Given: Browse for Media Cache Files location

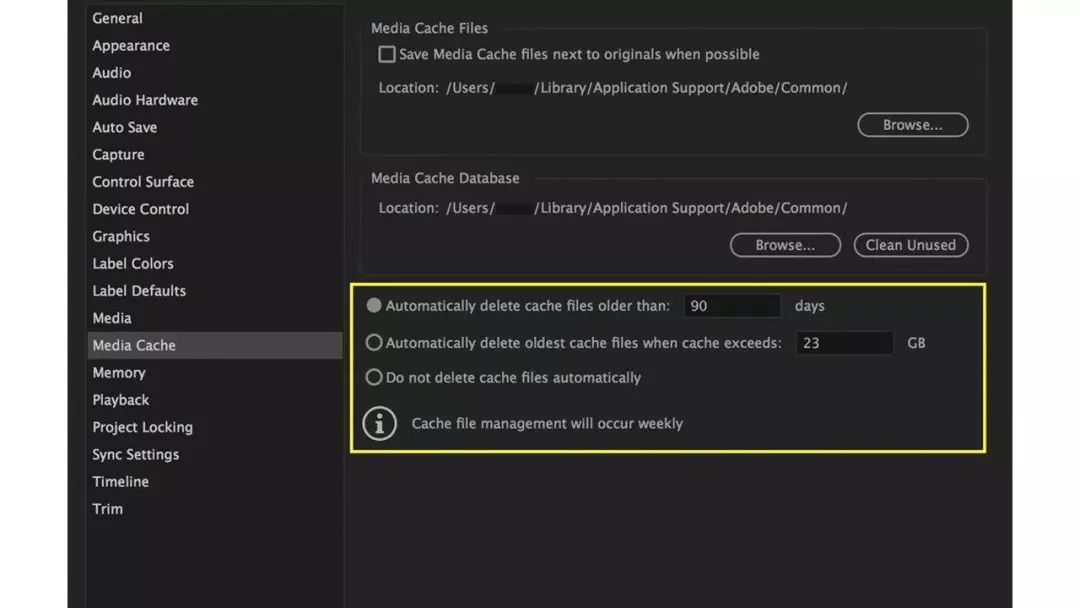Looking at the screenshot, I should click(x=913, y=125).
